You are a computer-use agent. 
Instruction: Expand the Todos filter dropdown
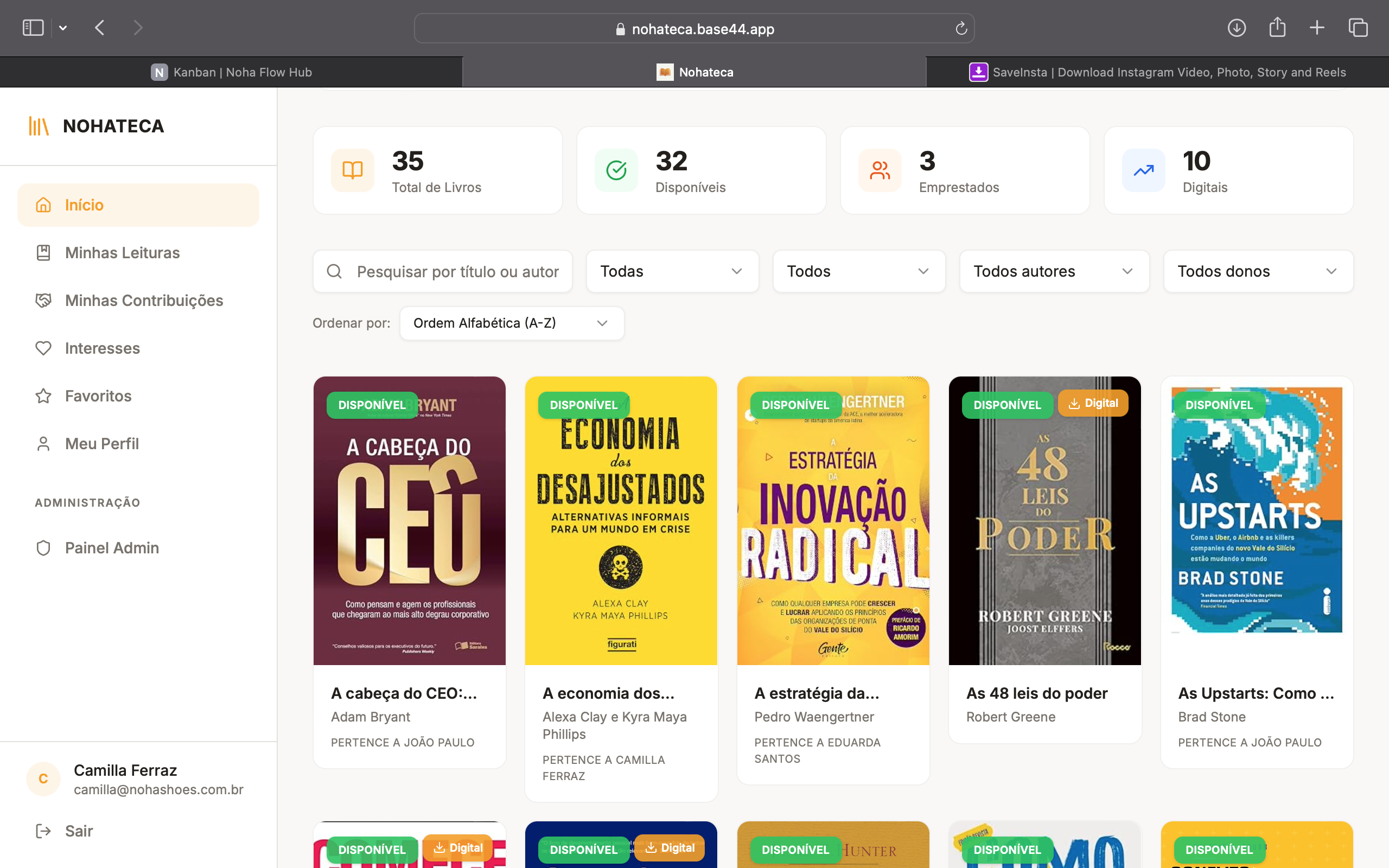(x=859, y=272)
